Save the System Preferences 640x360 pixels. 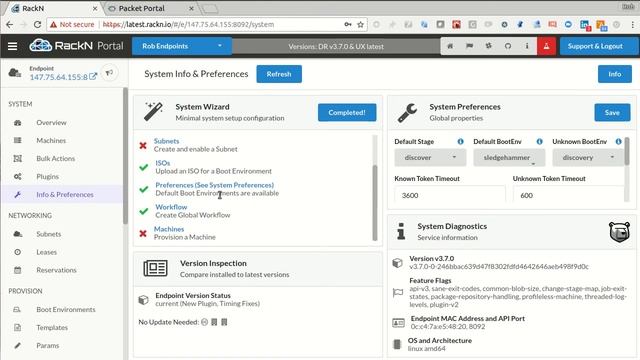coord(612,112)
